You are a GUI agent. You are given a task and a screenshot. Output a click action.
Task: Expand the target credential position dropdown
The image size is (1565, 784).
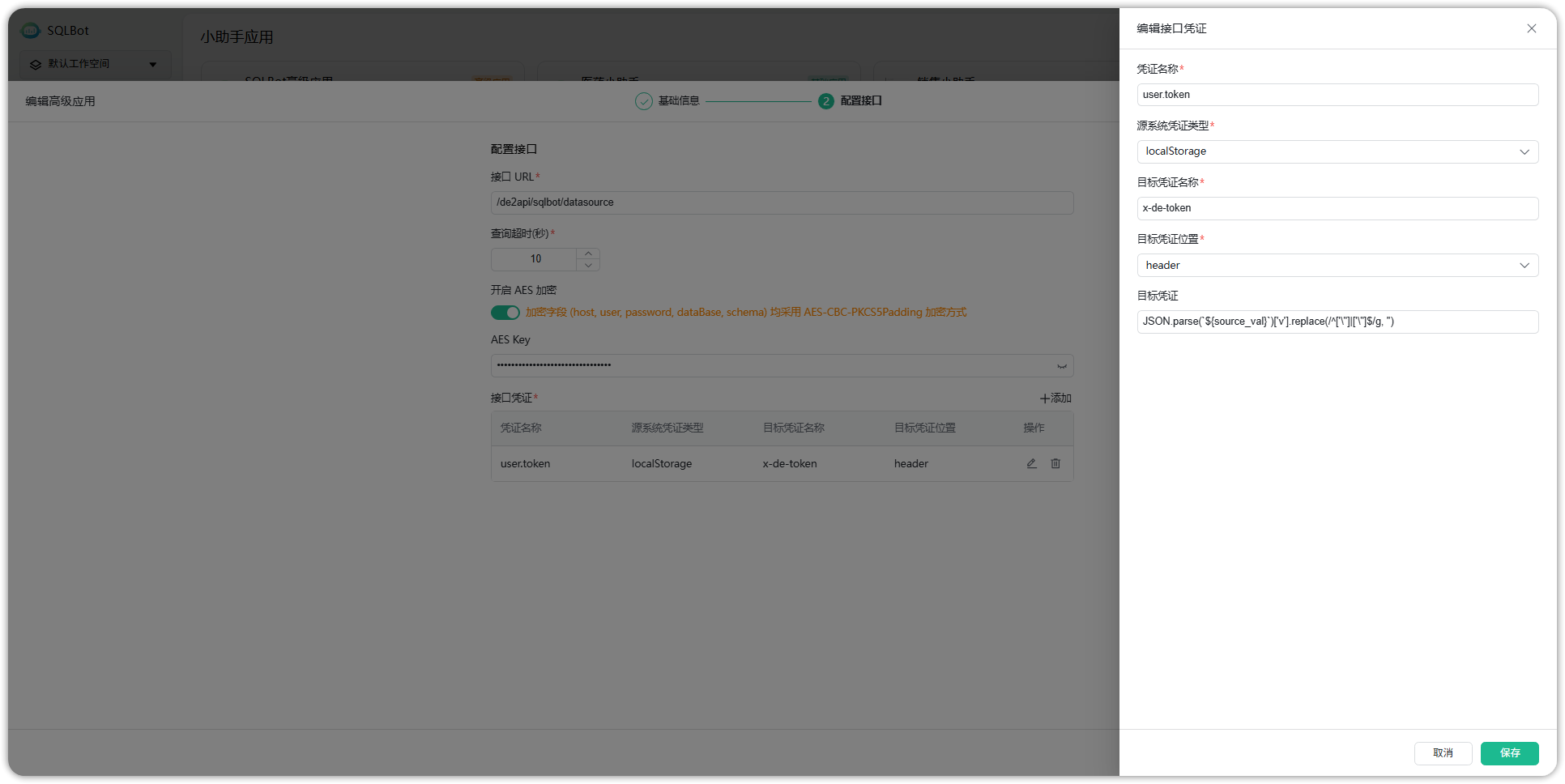(x=1337, y=266)
